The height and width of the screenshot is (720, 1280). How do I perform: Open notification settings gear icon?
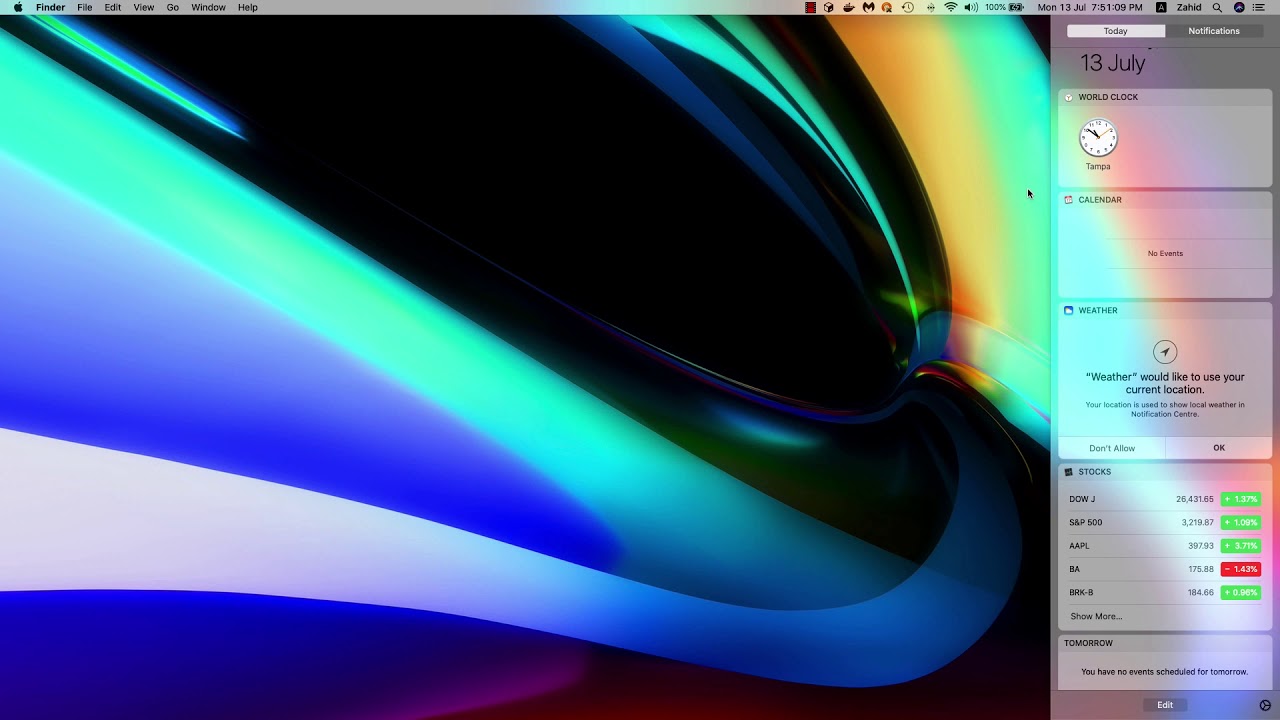point(1265,705)
